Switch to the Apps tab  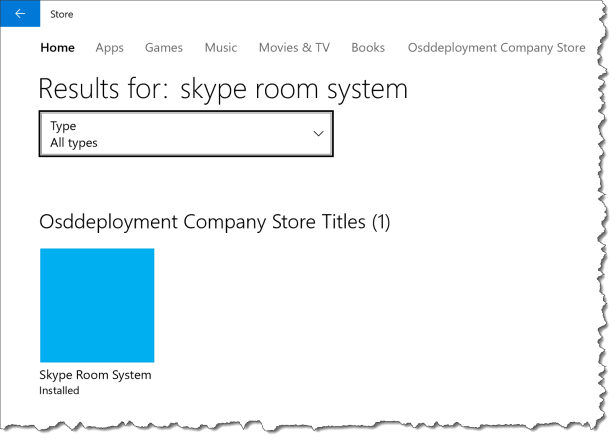pyautogui.click(x=110, y=48)
